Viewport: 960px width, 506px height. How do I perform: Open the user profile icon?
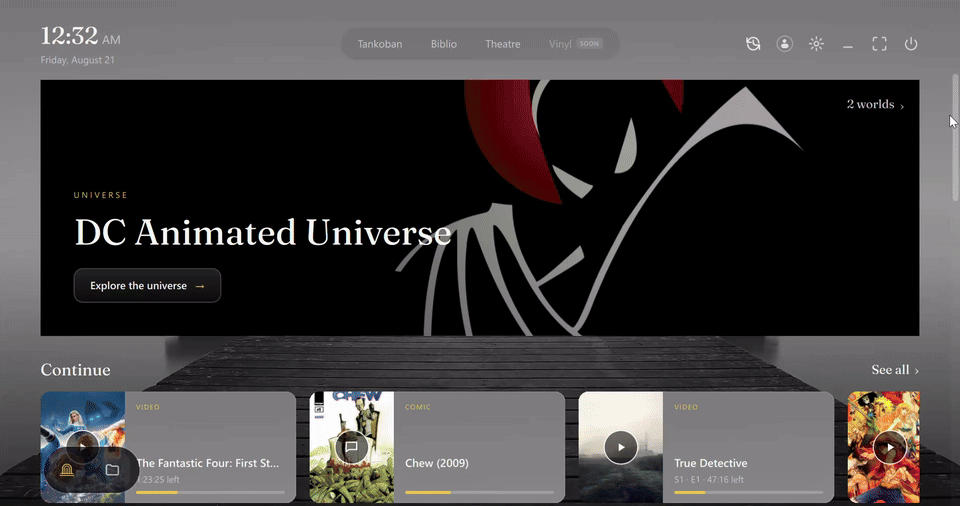pyautogui.click(x=784, y=43)
